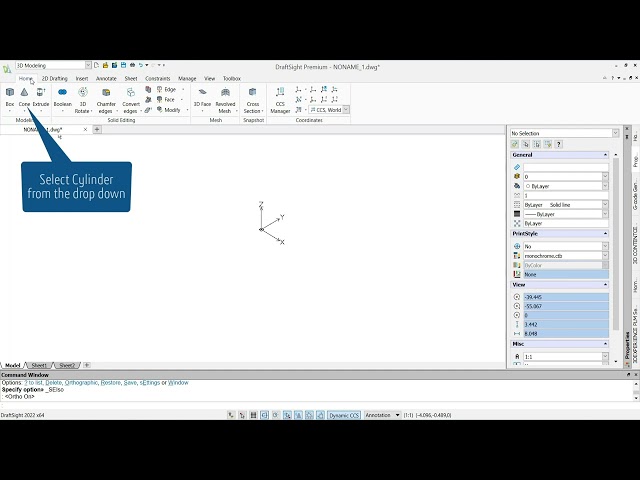The height and width of the screenshot is (480, 640).
Task: Open the Annotate ribbon tab
Action: (x=106, y=78)
